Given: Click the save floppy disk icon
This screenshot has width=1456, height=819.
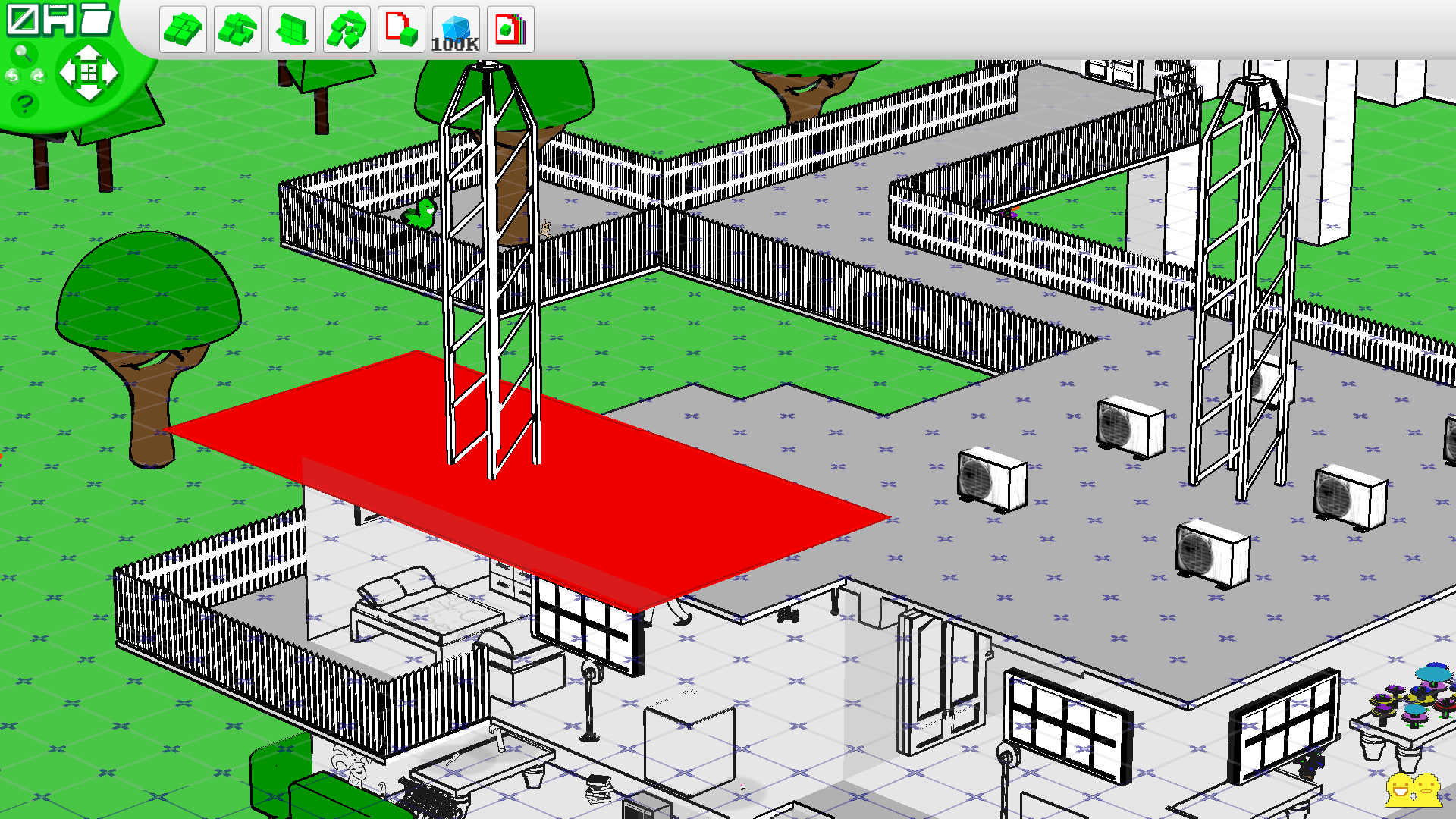Looking at the screenshot, I should (x=59, y=20).
